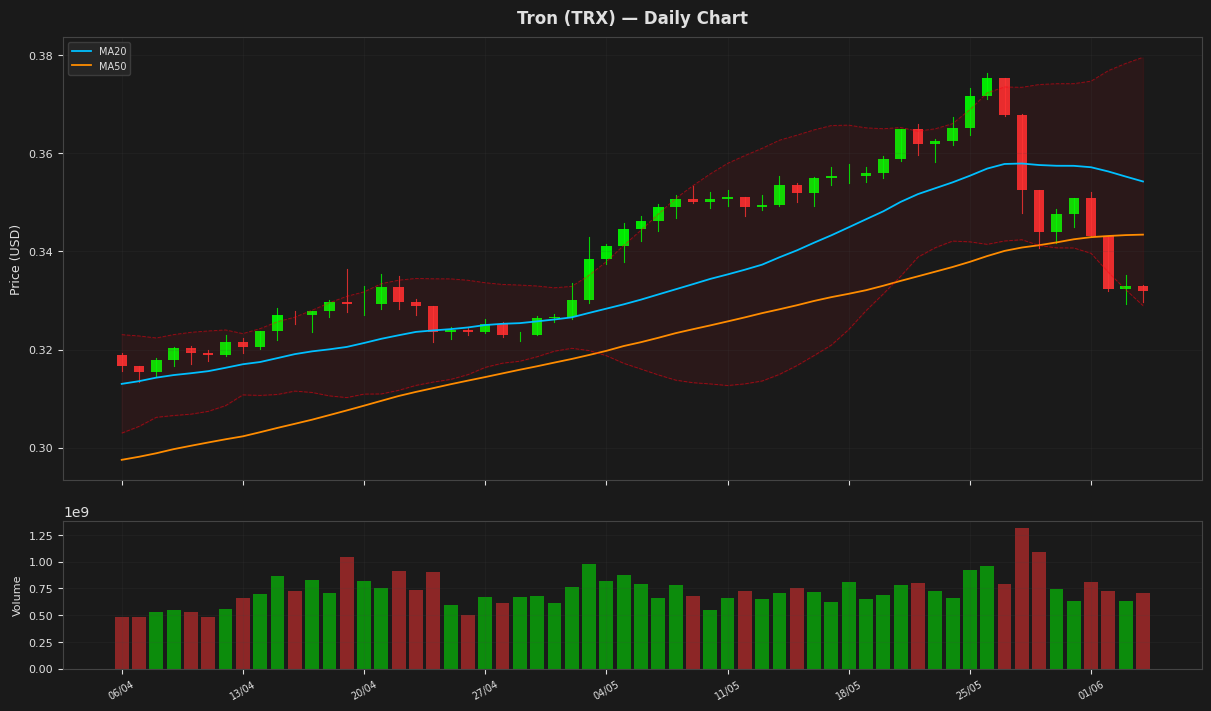Click the 1.25 volume tick label

[x=39, y=536]
